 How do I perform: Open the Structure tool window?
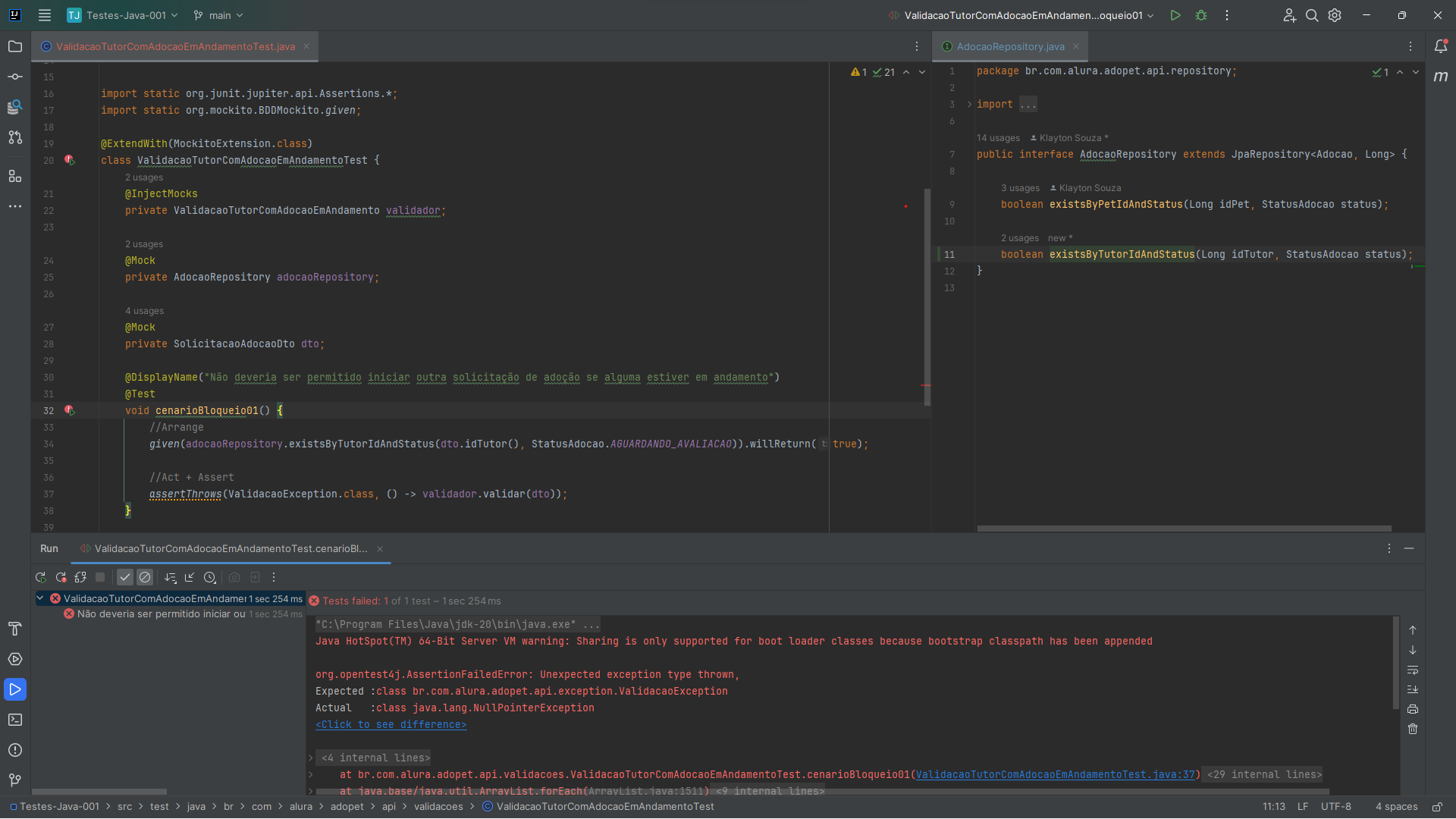pyautogui.click(x=15, y=176)
